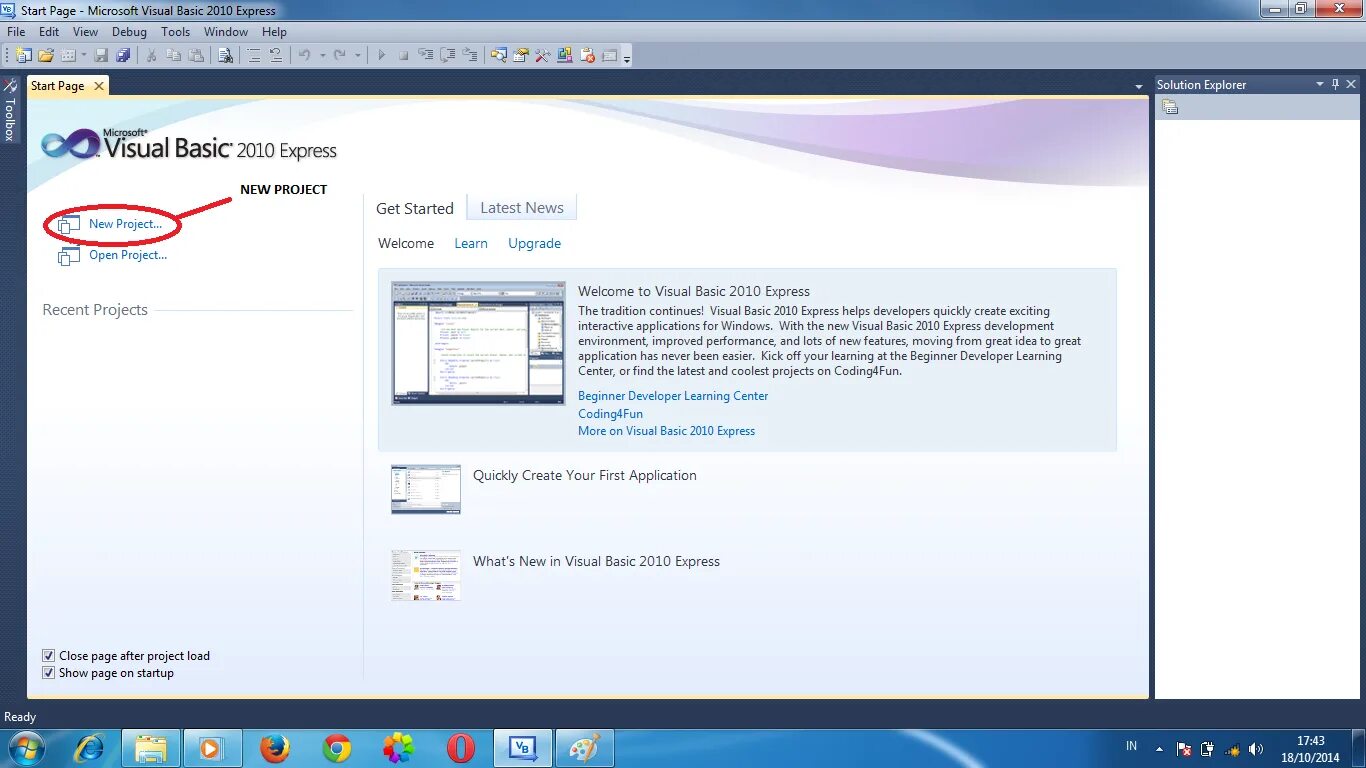This screenshot has width=1366, height=768.
Task: Launch Firefox from the taskbar
Action: [x=274, y=748]
